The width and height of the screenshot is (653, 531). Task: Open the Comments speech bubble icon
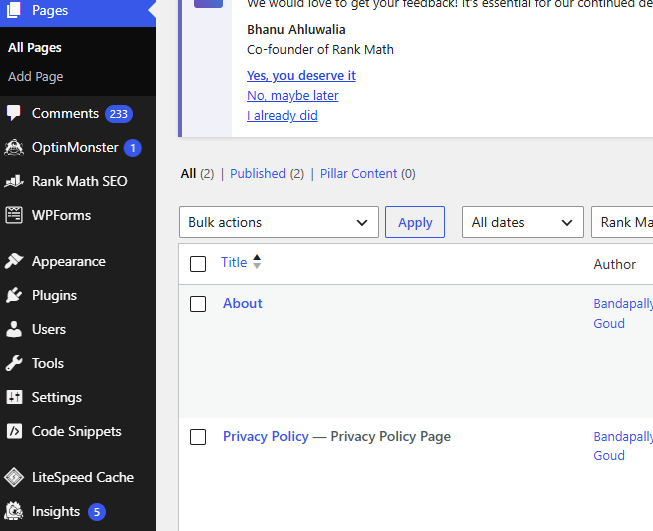(14, 113)
